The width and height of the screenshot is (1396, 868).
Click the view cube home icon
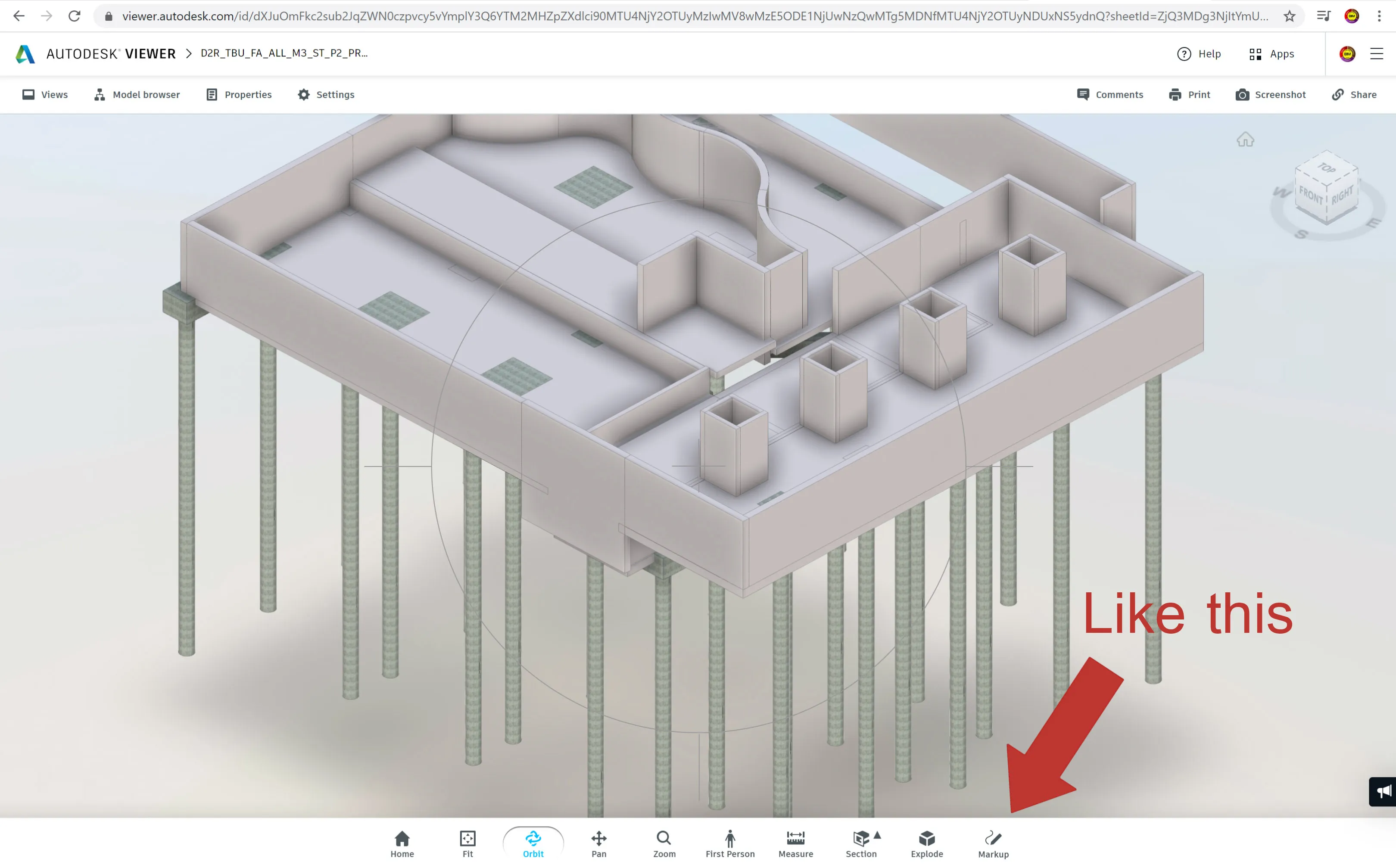1245,140
